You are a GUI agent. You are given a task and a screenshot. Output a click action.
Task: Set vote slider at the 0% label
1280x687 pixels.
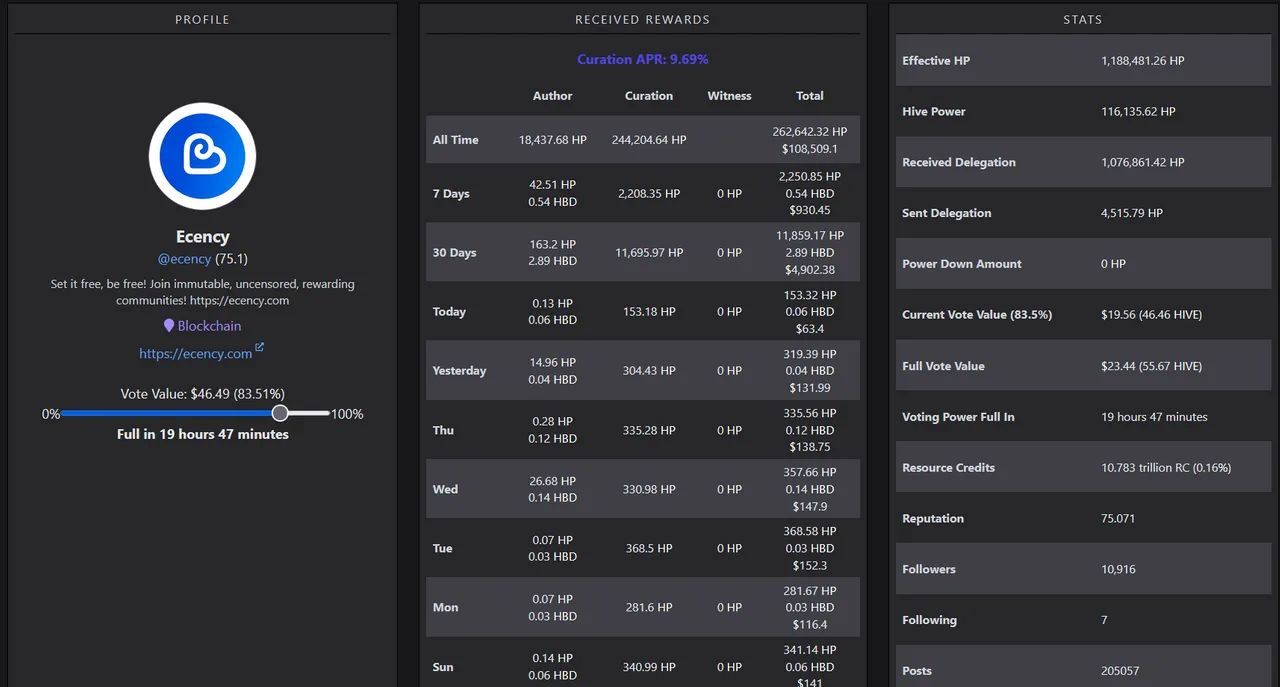point(51,414)
